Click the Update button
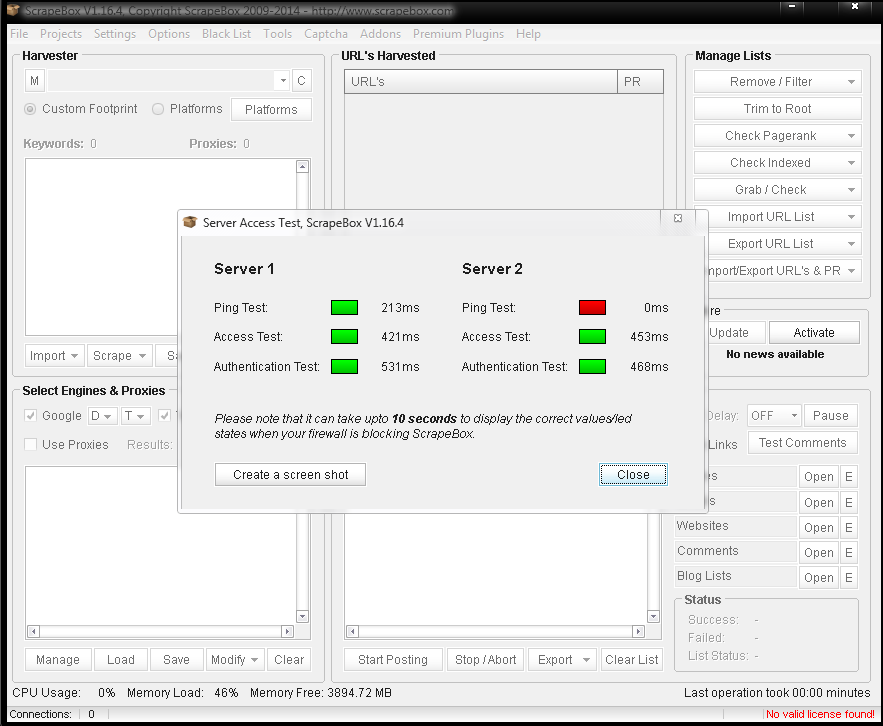 click(736, 332)
